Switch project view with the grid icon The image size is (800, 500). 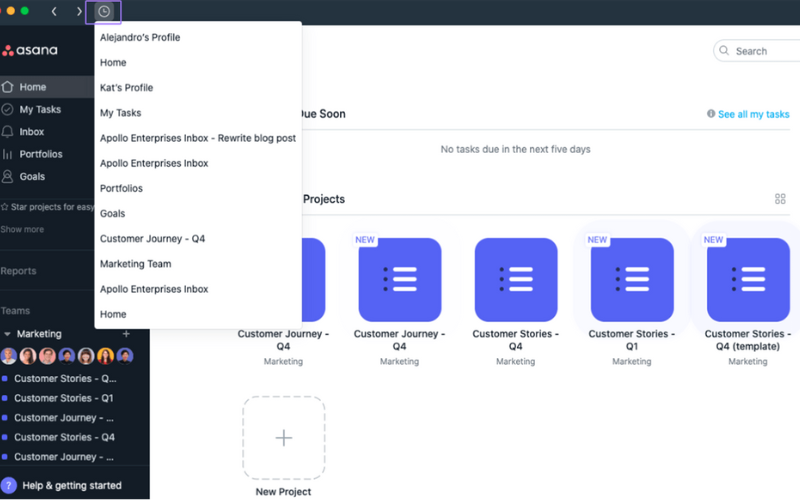click(780, 199)
